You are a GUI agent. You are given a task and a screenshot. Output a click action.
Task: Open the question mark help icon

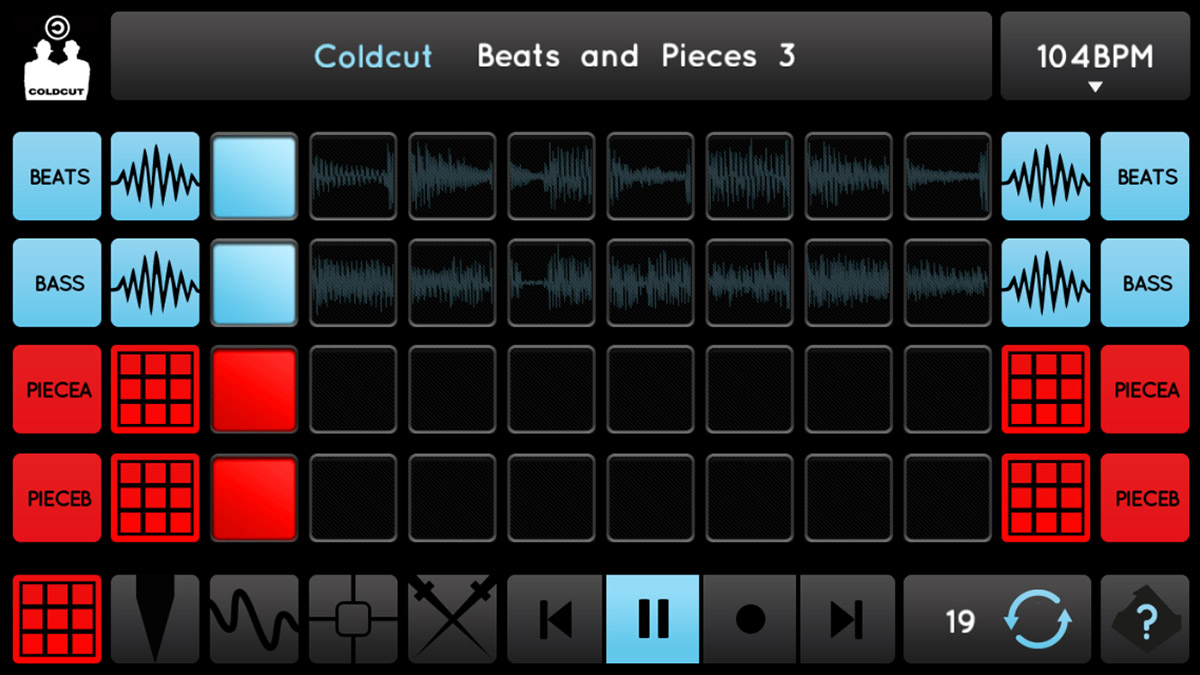[1145, 619]
